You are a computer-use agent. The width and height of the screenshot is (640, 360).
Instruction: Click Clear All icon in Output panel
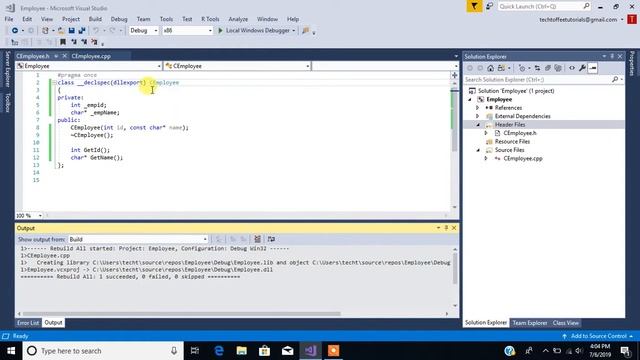[x=257, y=239]
